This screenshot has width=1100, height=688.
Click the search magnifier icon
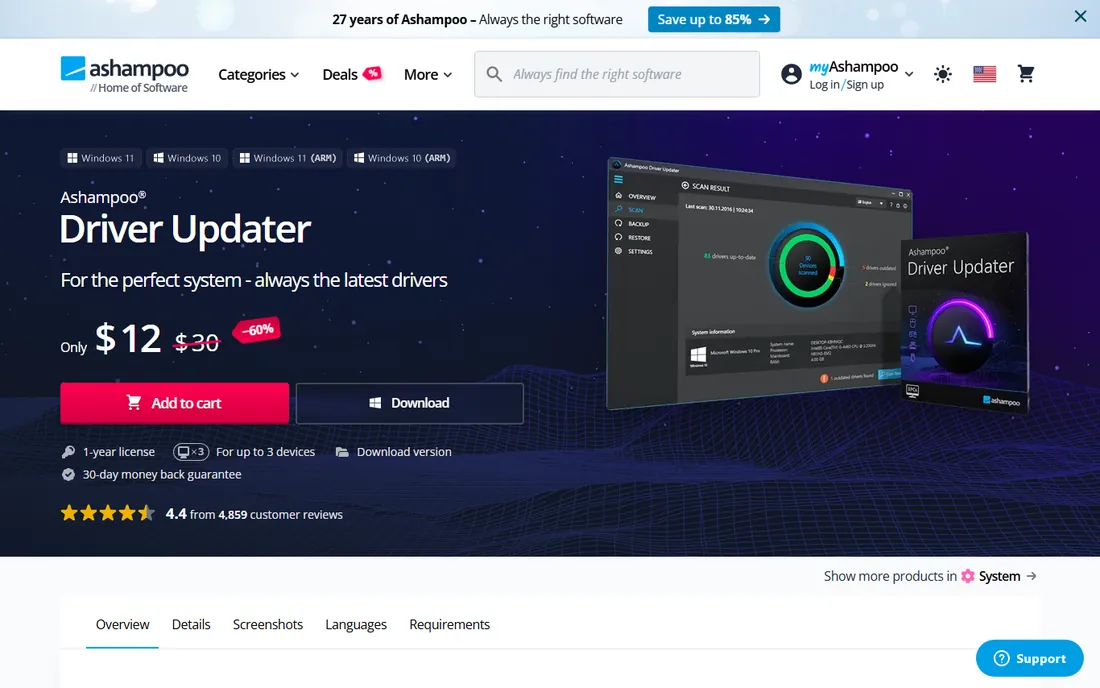pos(494,74)
